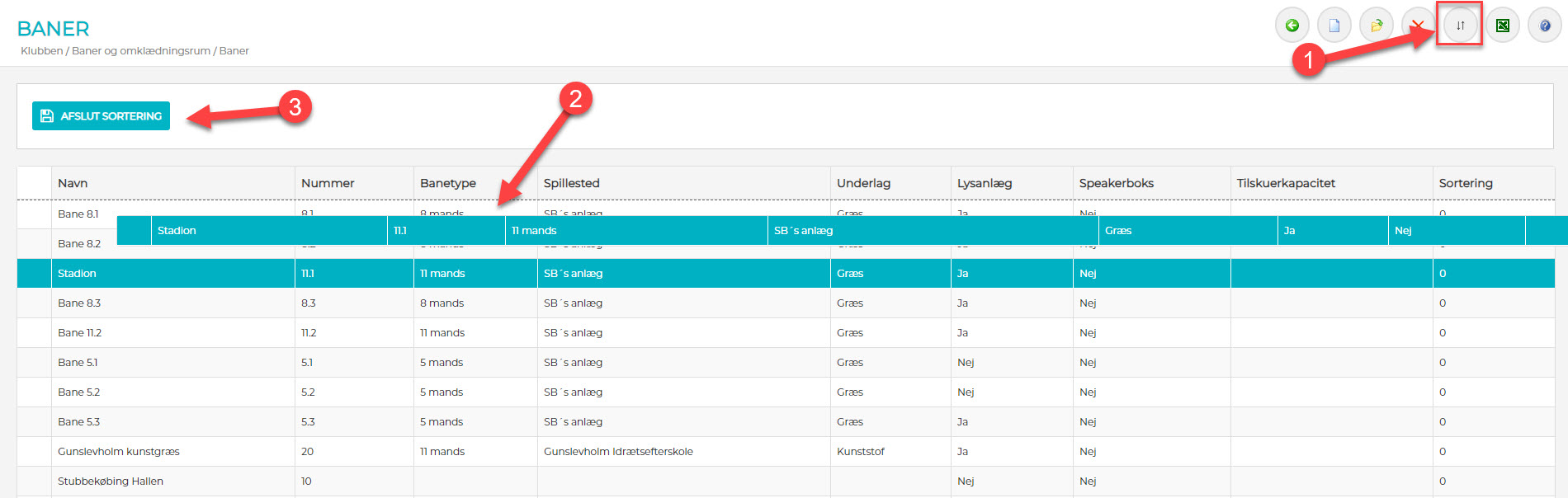Image resolution: width=1568 pixels, height=498 pixels.
Task: Click the red X delete icon
Action: pyautogui.click(x=1417, y=22)
